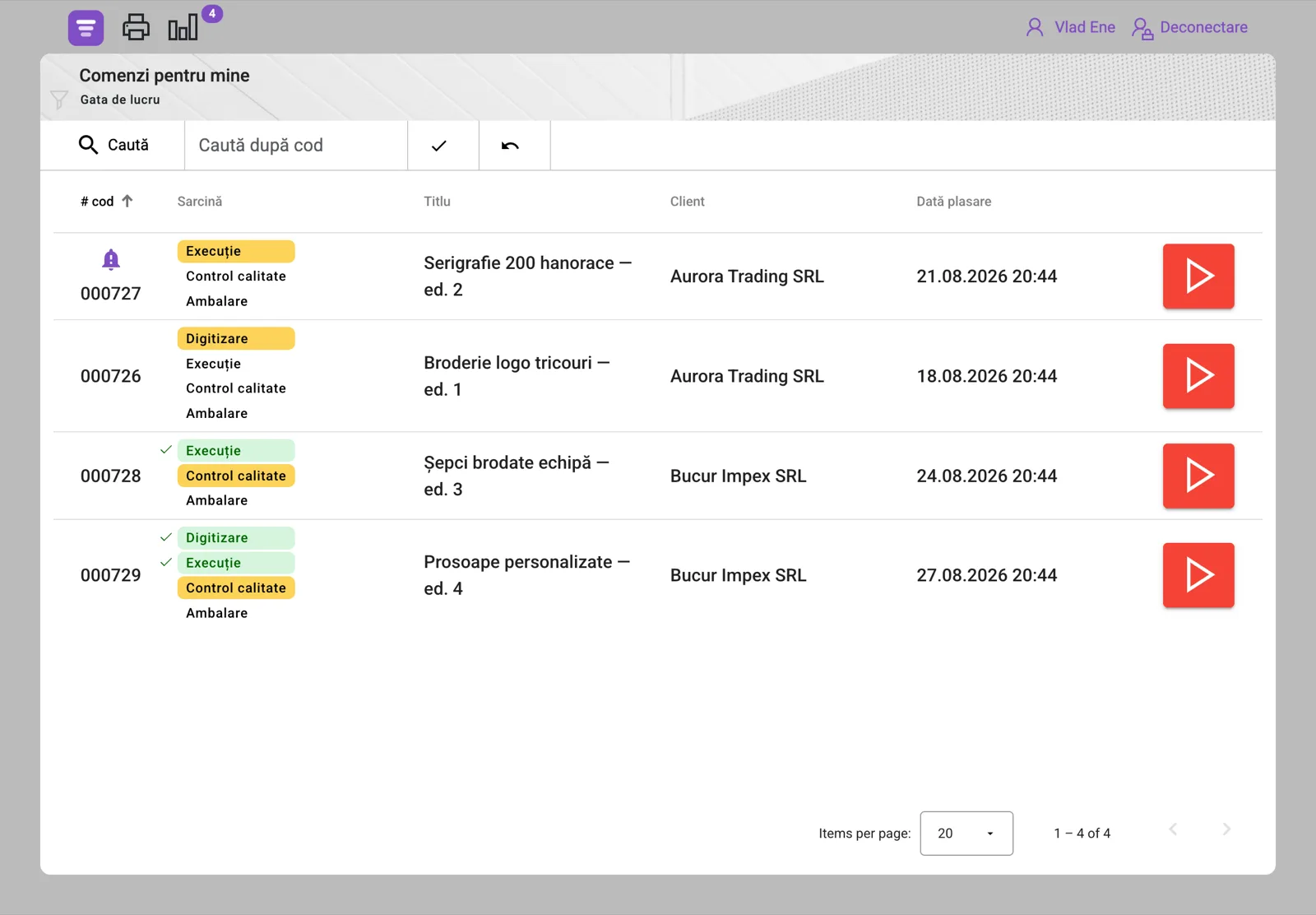The height and width of the screenshot is (915, 1316).
Task: Click the filter funnel icon
Action: [59, 100]
